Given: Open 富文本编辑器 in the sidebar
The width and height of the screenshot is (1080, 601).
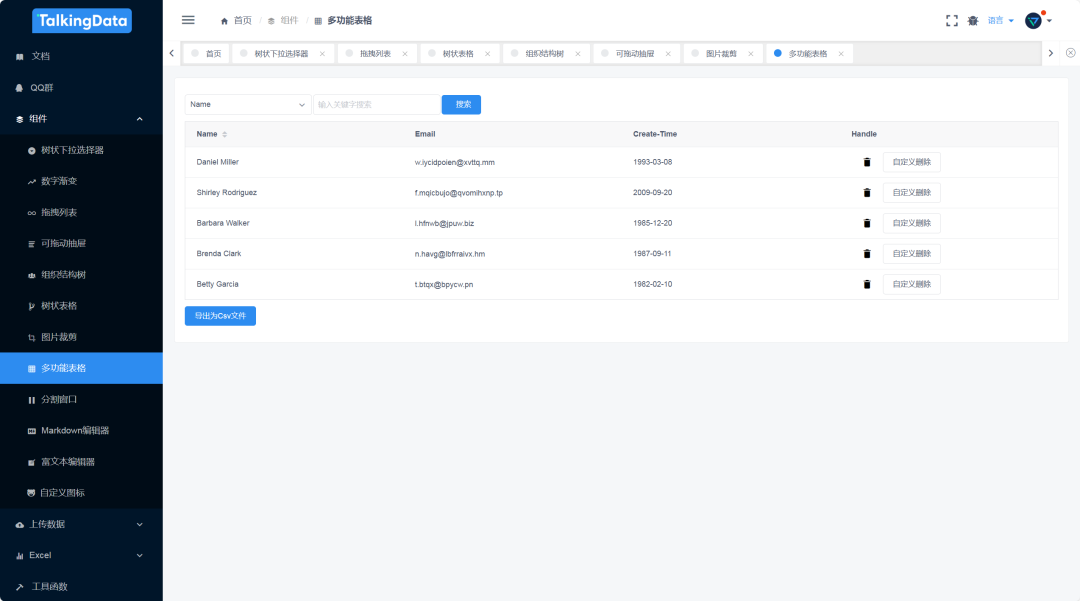Looking at the screenshot, I should (81, 462).
